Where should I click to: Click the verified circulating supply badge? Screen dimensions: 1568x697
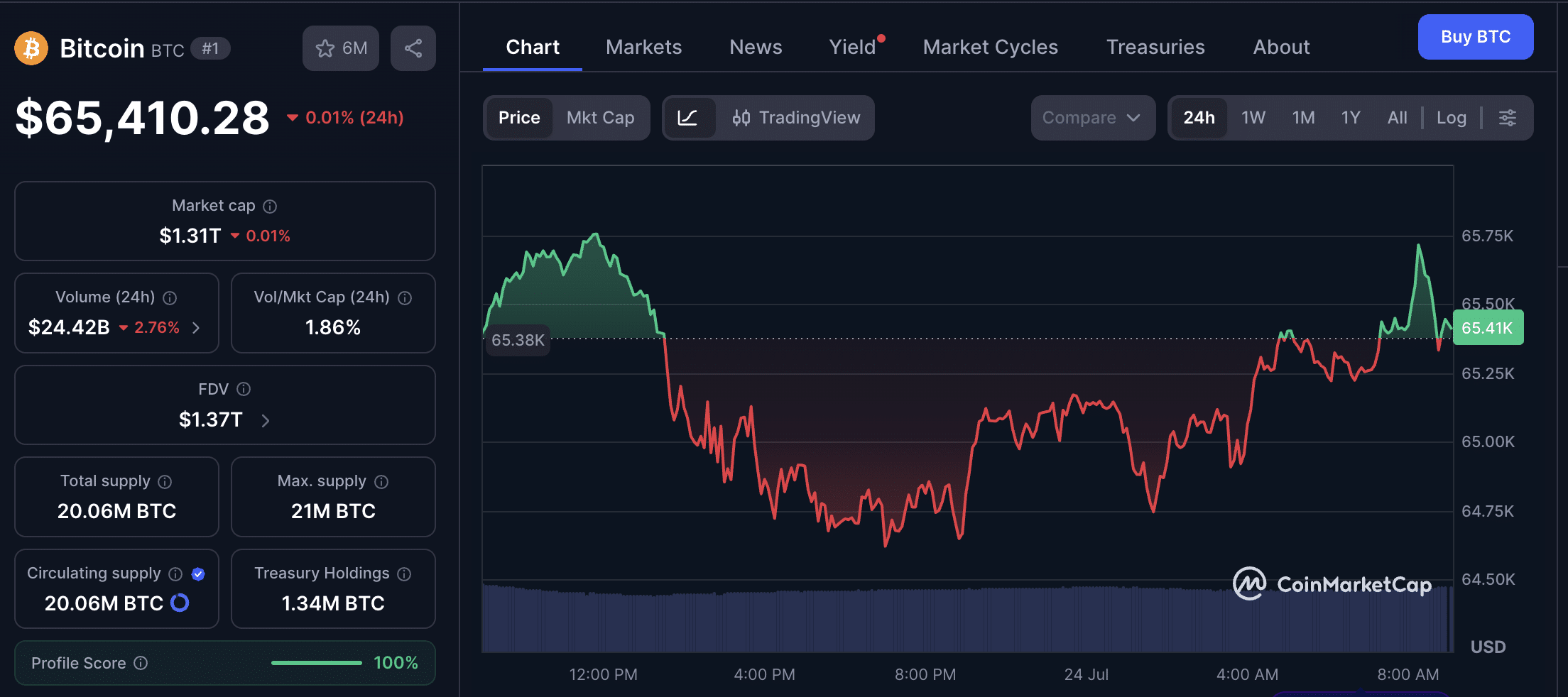pyautogui.click(x=198, y=574)
